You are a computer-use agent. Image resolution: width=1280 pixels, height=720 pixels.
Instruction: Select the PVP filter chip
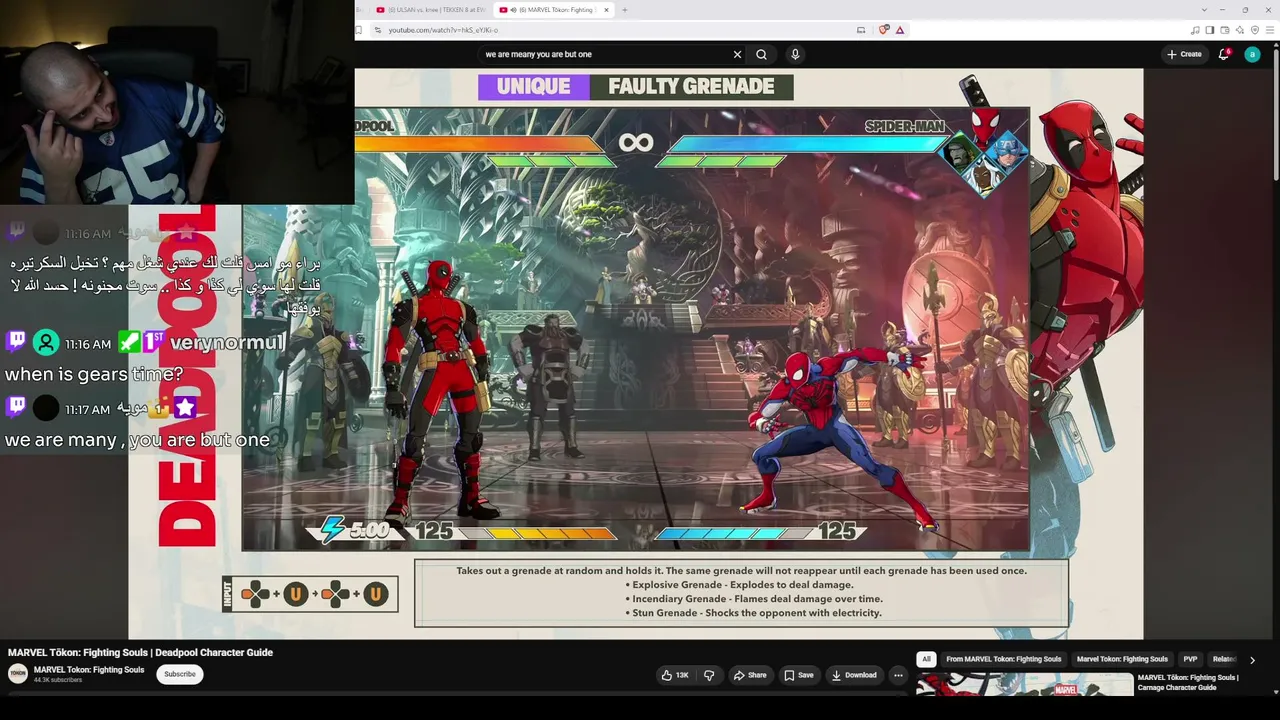pyautogui.click(x=1190, y=659)
